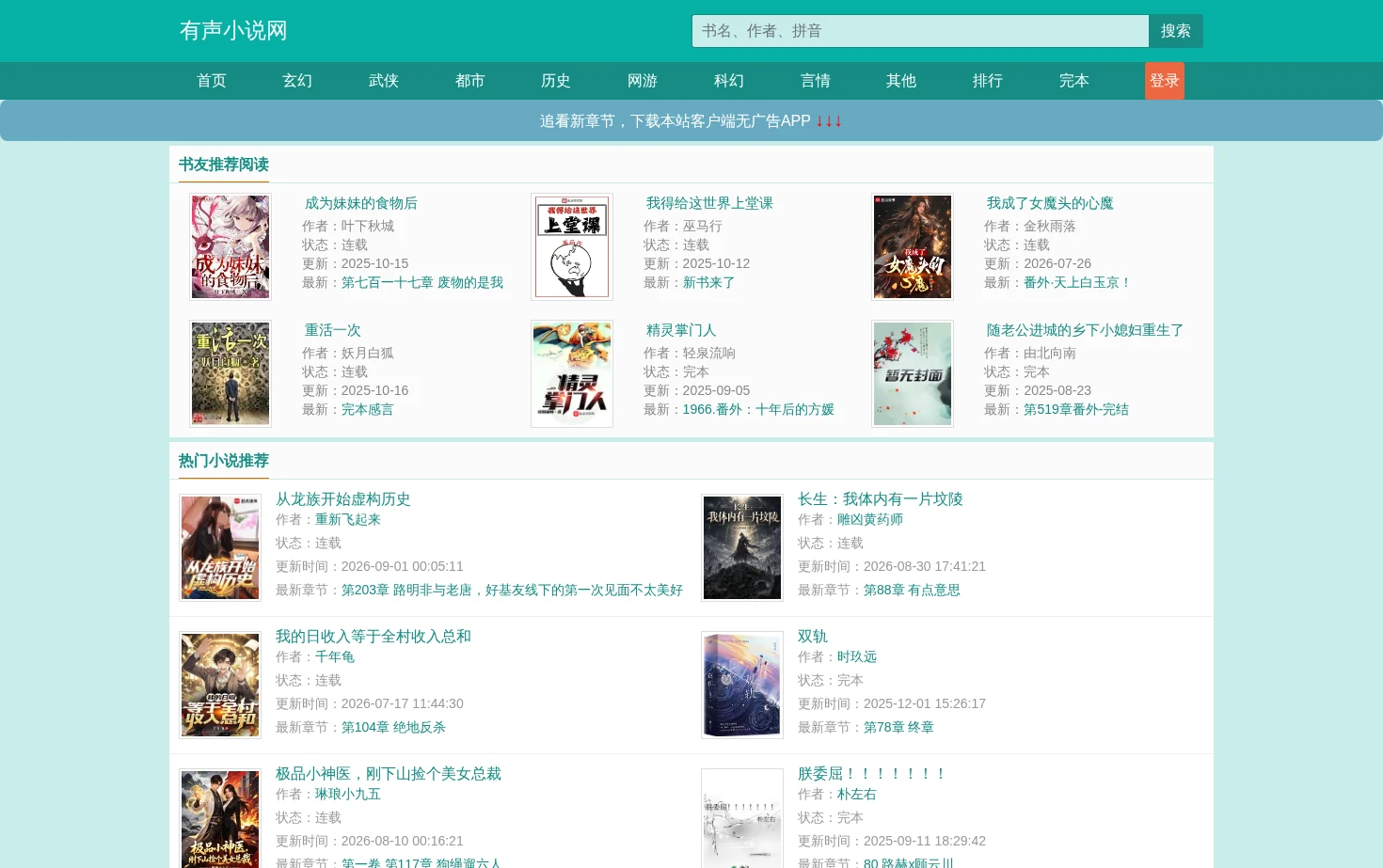The width and height of the screenshot is (1383, 868).
Task: Open the 历史 category
Action: (x=556, y=81)
